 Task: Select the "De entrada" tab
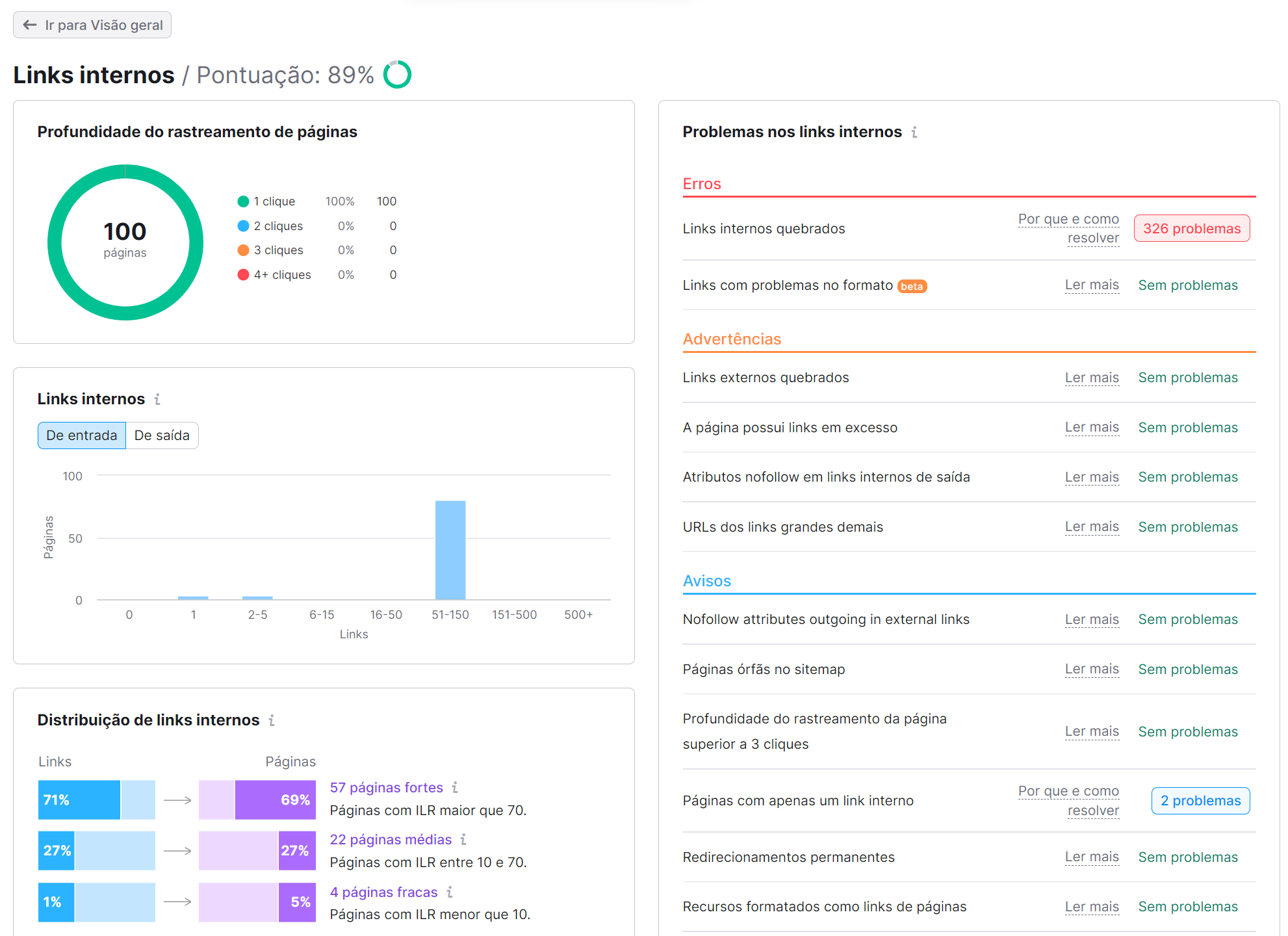click(x=81, y=435)
